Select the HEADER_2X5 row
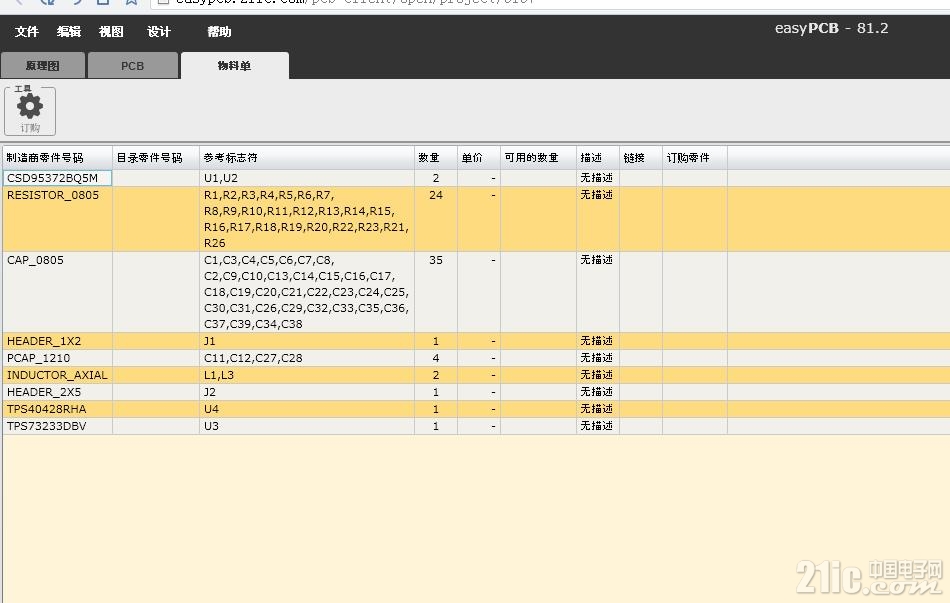 tap(476, 392)
